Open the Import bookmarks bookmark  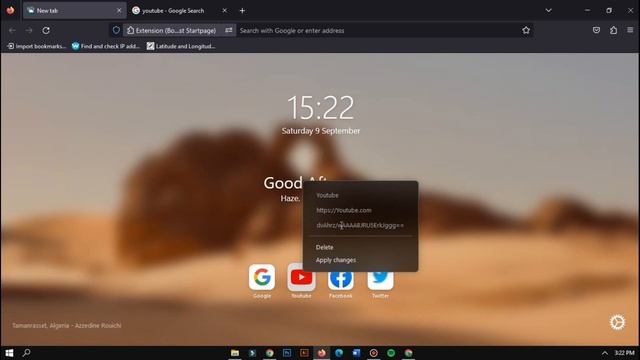36,46
